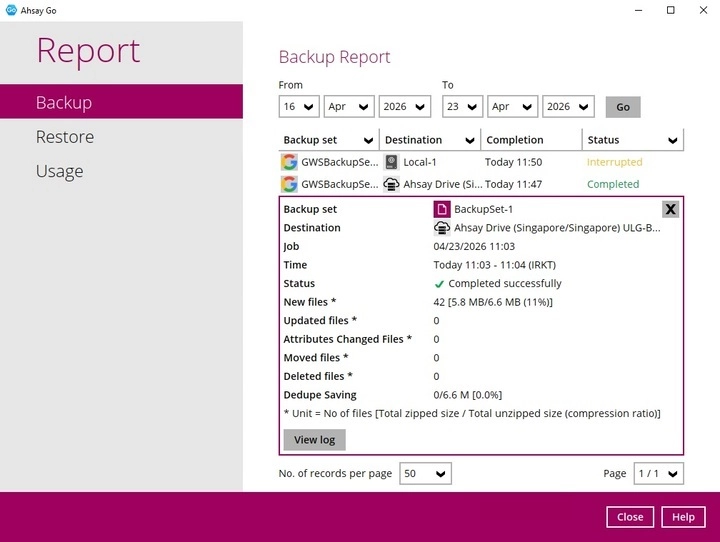The height and width of the screenshot is (542, 720).
Task: Click the cloud drive icon in Today 11:47 row
Action: click(391, 184)
